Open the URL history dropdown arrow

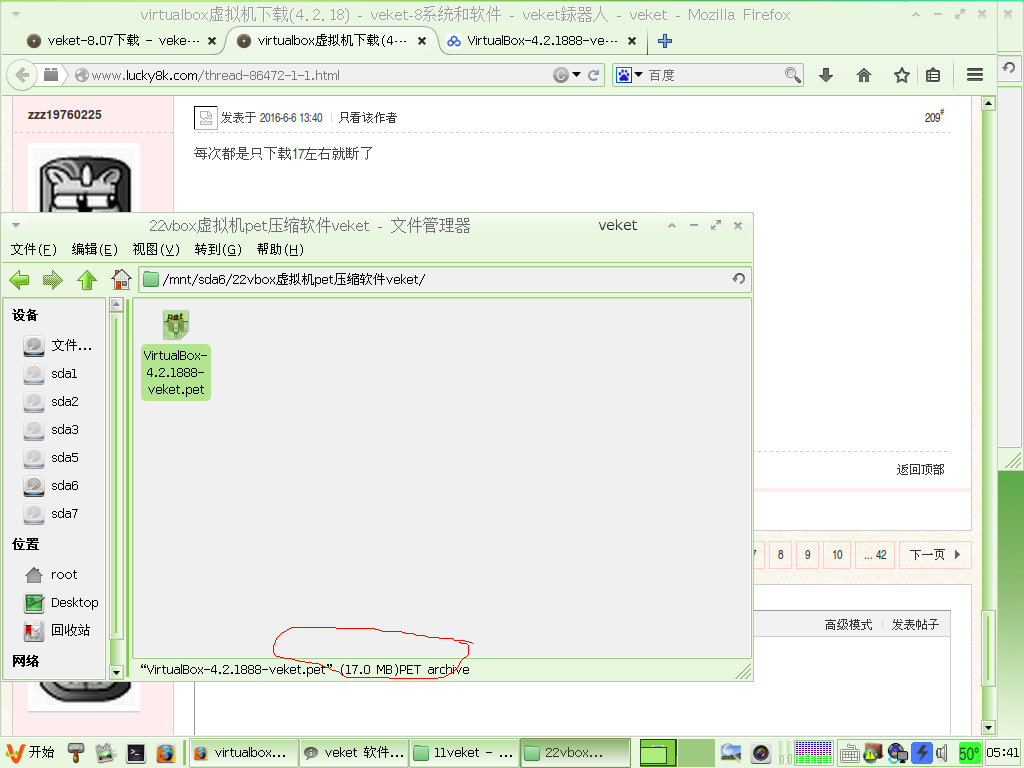(577, 75)
